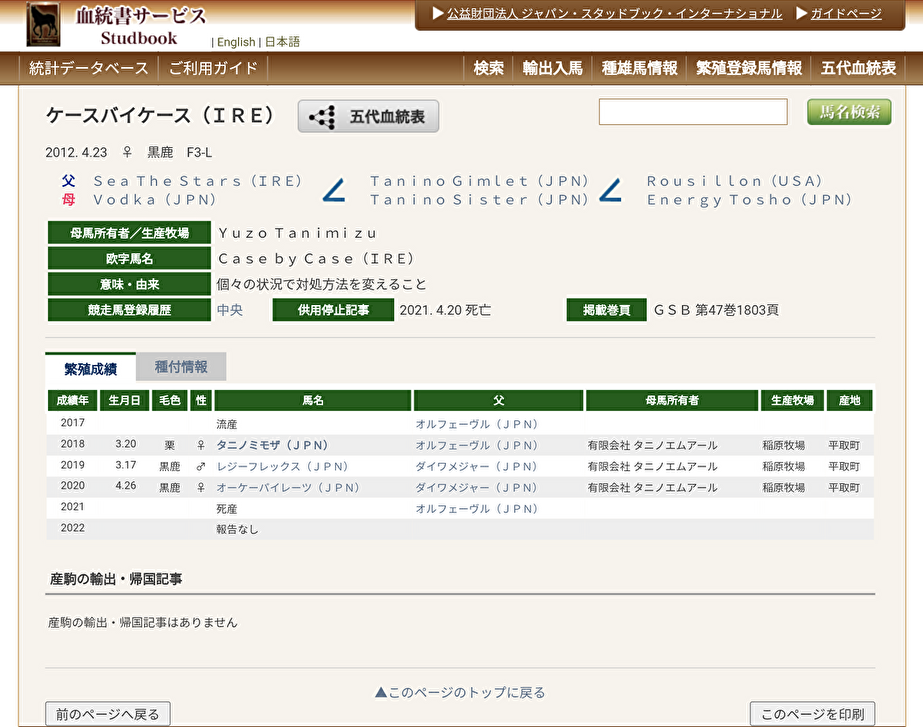923x727 pixels.
Task: Click GSB 第47巻1803頁 reference
Action: 716,310
